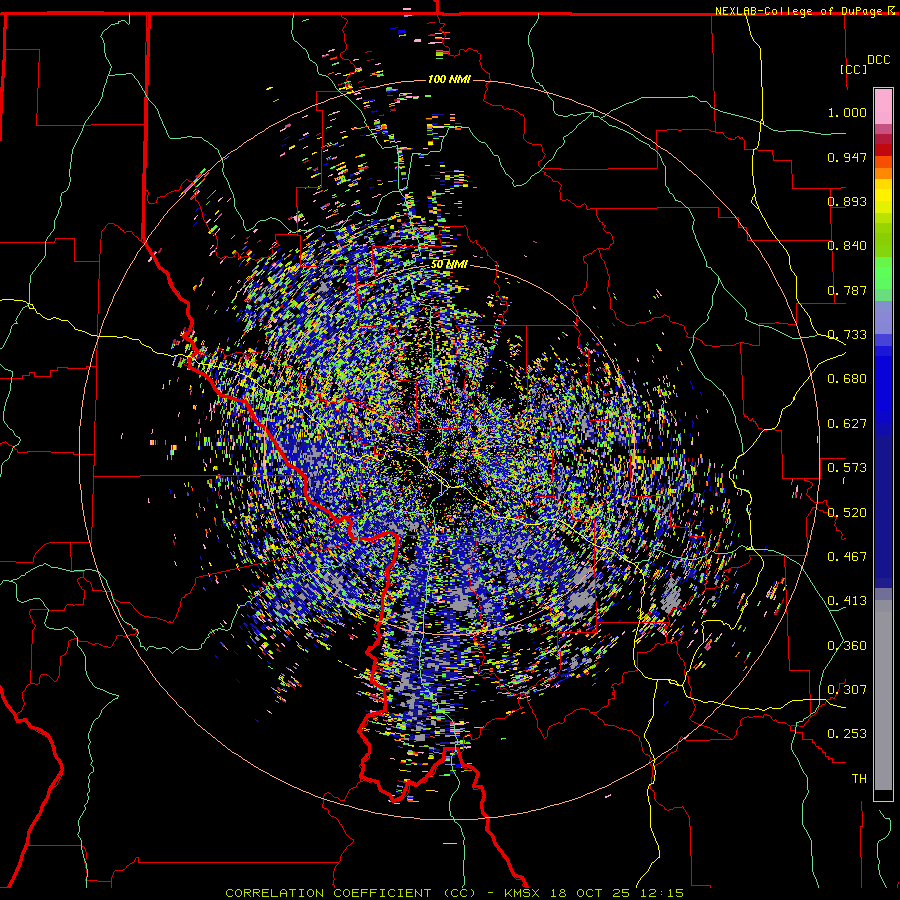Select the 0.787 legend value
The width and height of the screenshot is (900, 900).
(847, 290)
